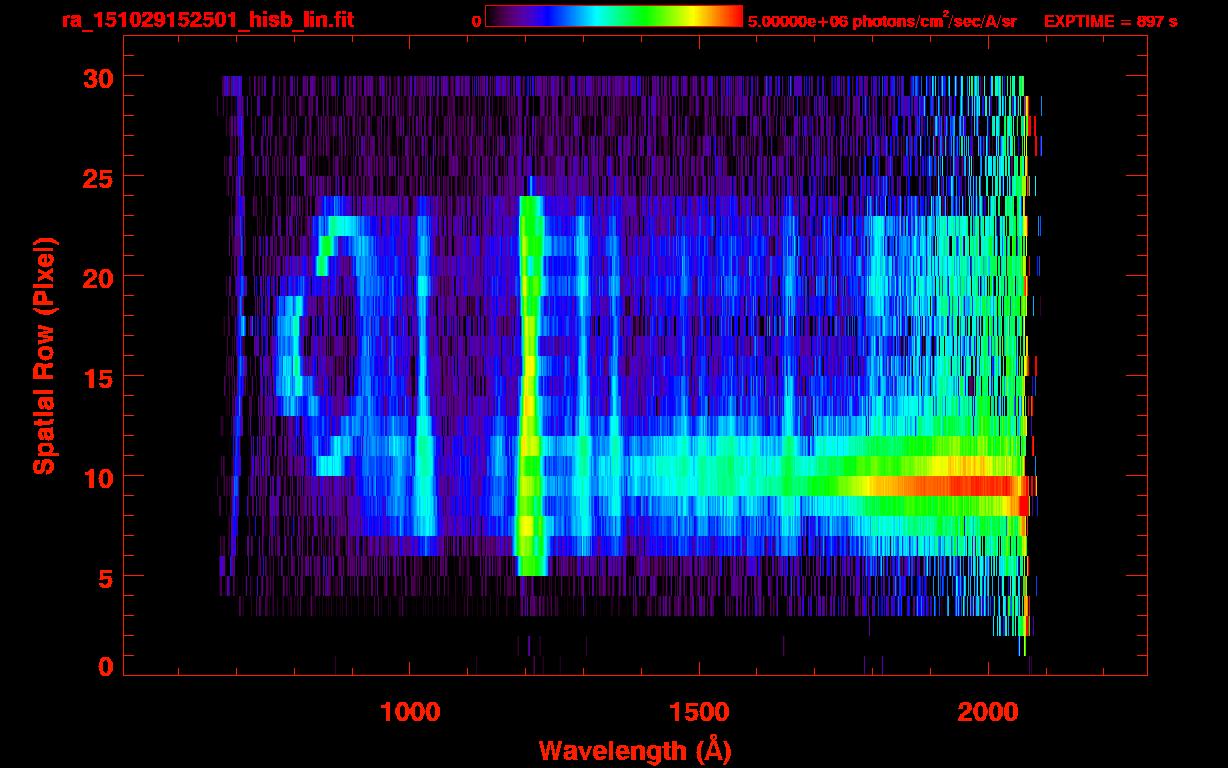
Task: Click the x-axis tick label 2000
Action: coord(988,712)
